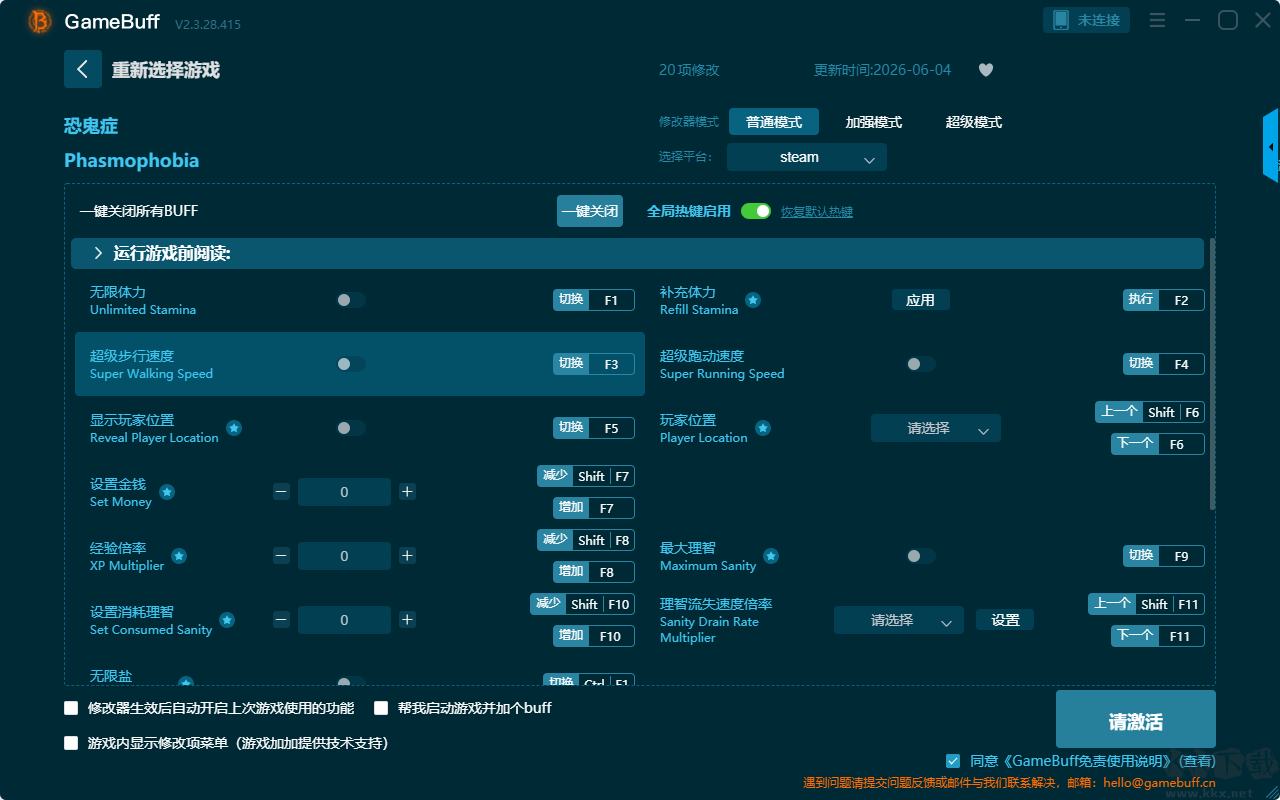
Task: Open the steam platform dropdown
Action: (x=807, y=157)
